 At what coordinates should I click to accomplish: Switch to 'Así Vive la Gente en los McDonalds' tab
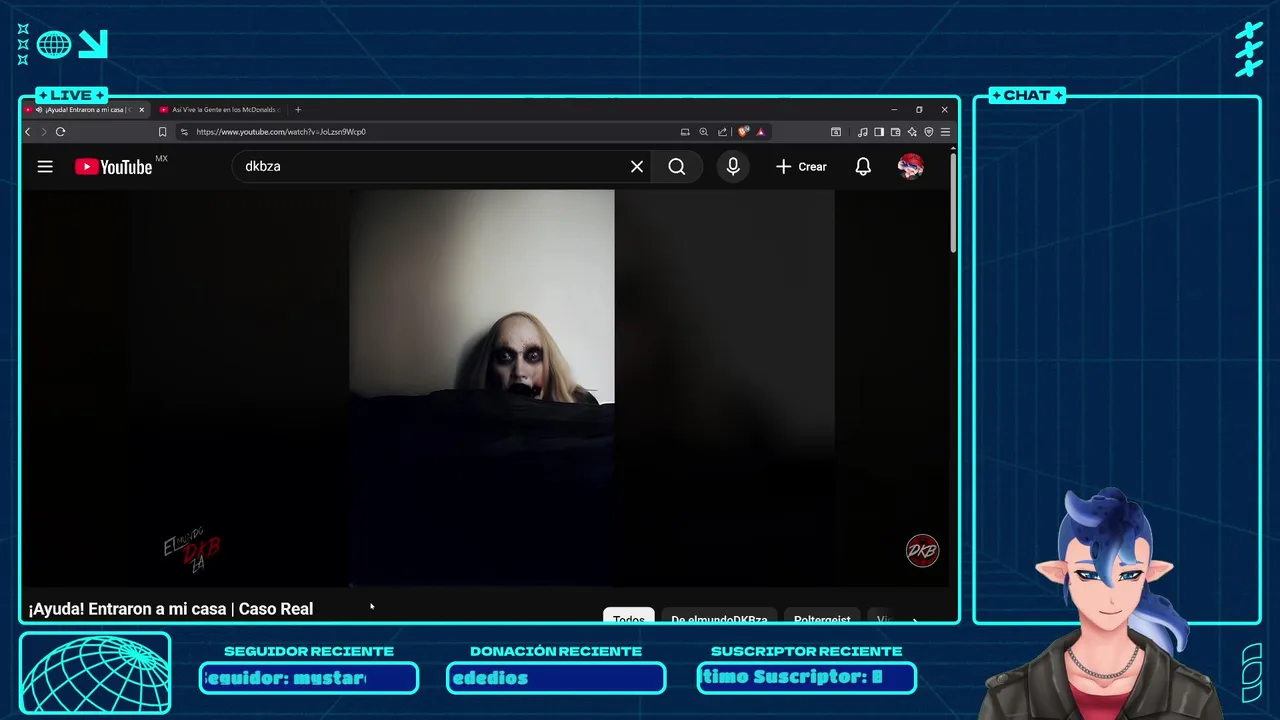coord(222,110)
